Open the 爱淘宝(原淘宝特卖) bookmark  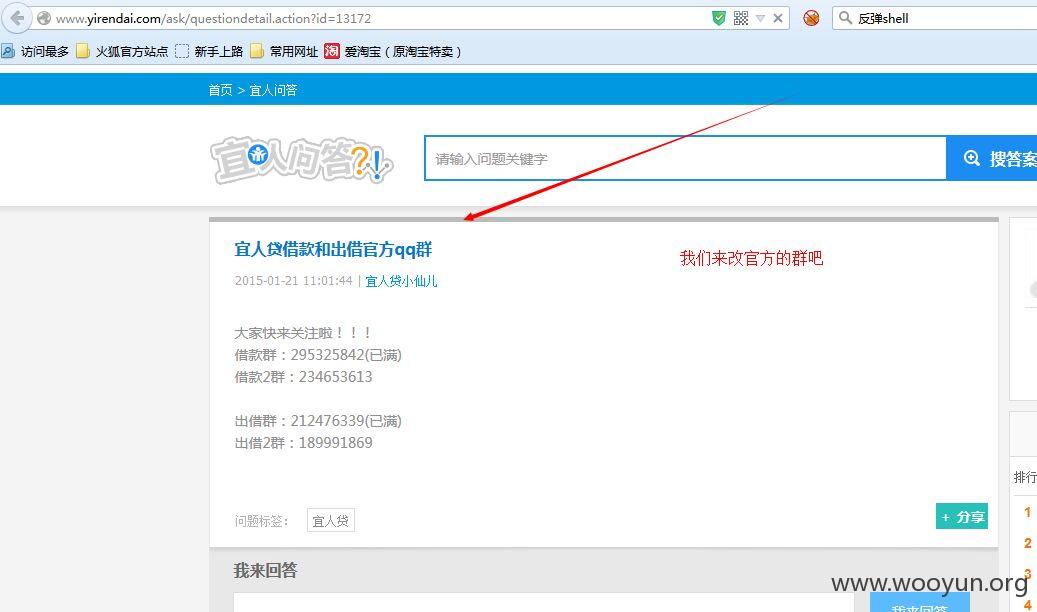point(393,52)
